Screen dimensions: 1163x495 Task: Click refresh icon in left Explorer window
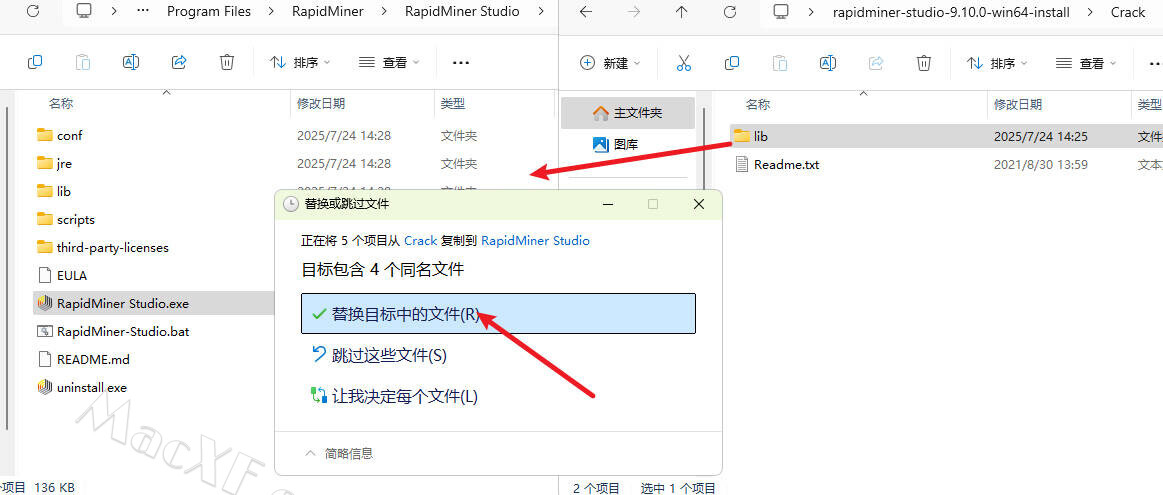coord(33,12)
